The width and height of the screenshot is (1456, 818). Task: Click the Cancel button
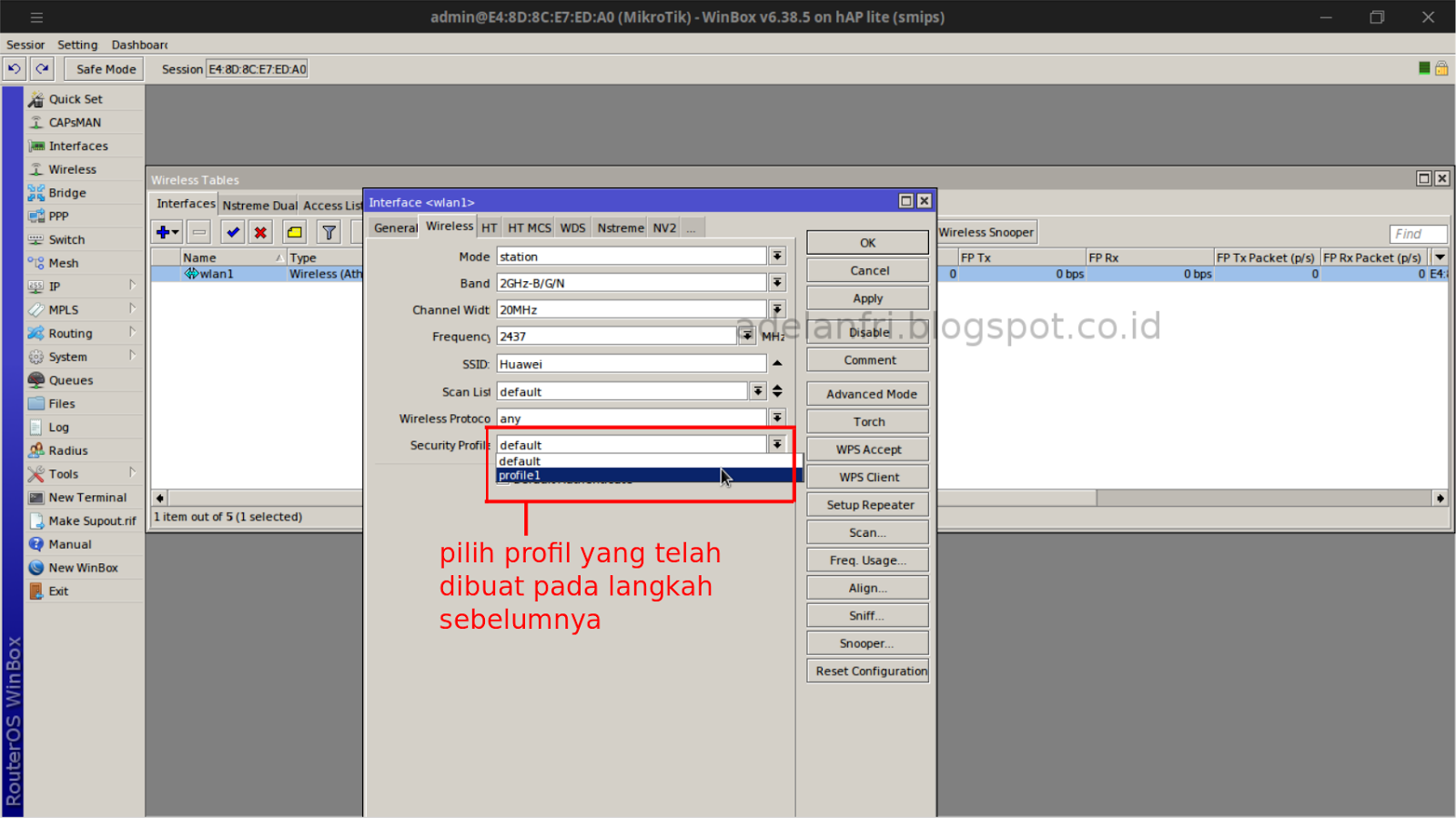point(867,271)
